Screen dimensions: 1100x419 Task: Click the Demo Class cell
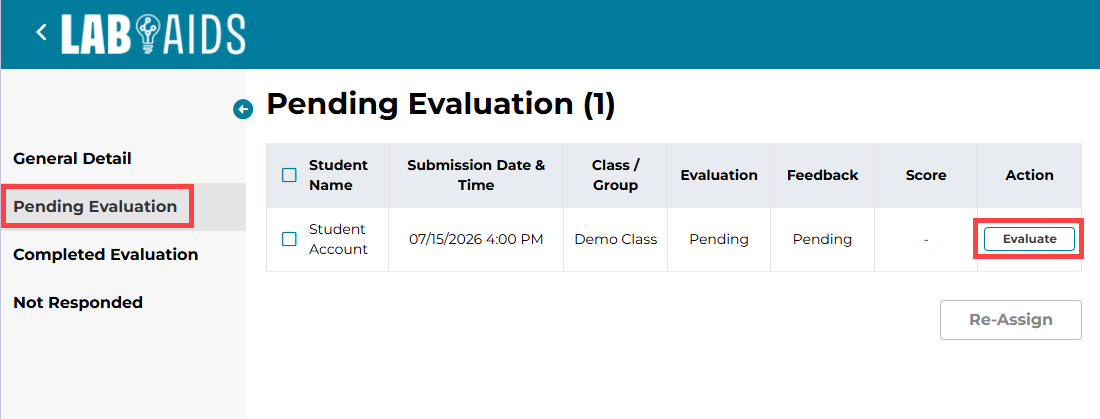point(615,239)
